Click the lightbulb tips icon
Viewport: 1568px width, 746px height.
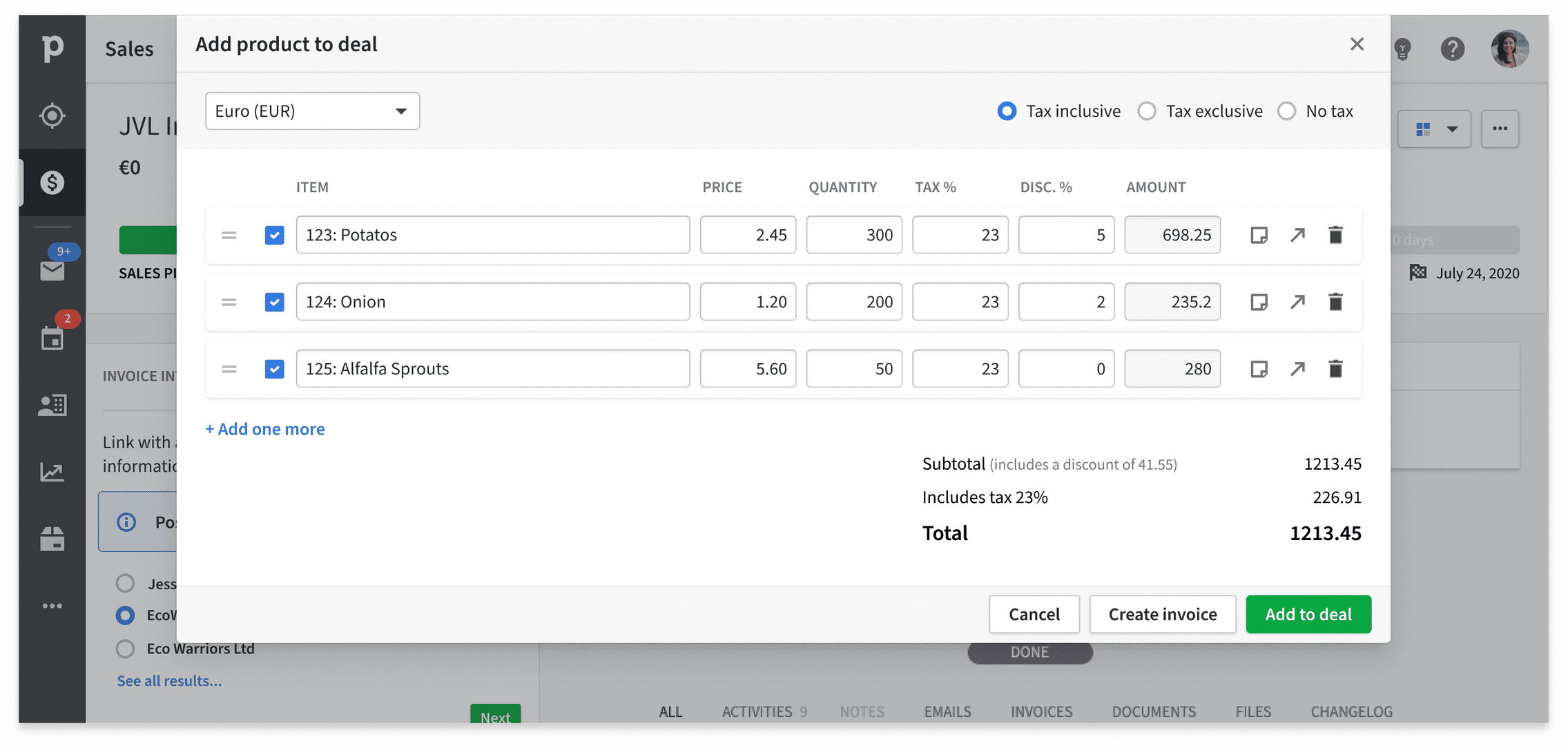point(1402,49)
